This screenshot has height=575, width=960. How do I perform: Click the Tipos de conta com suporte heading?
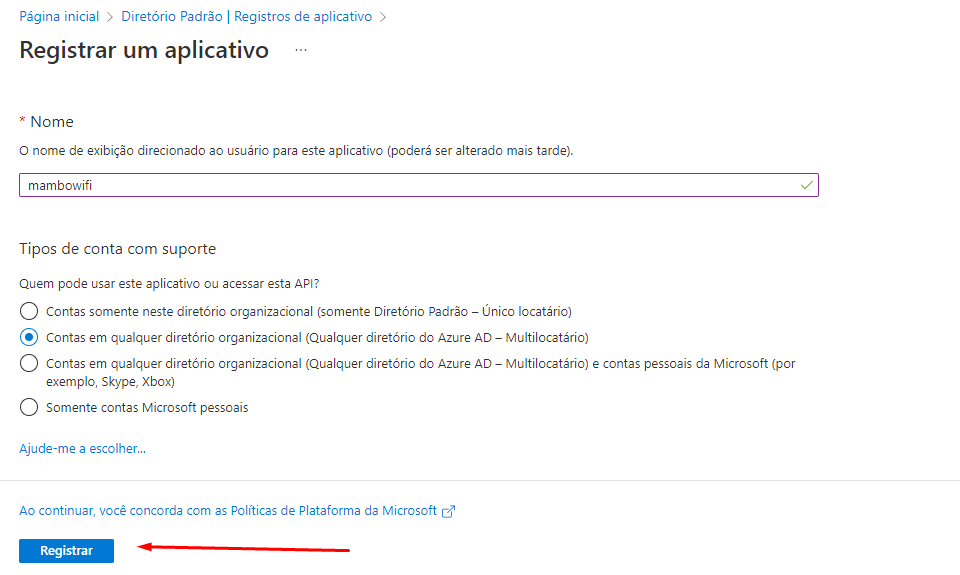click(118, 249)
